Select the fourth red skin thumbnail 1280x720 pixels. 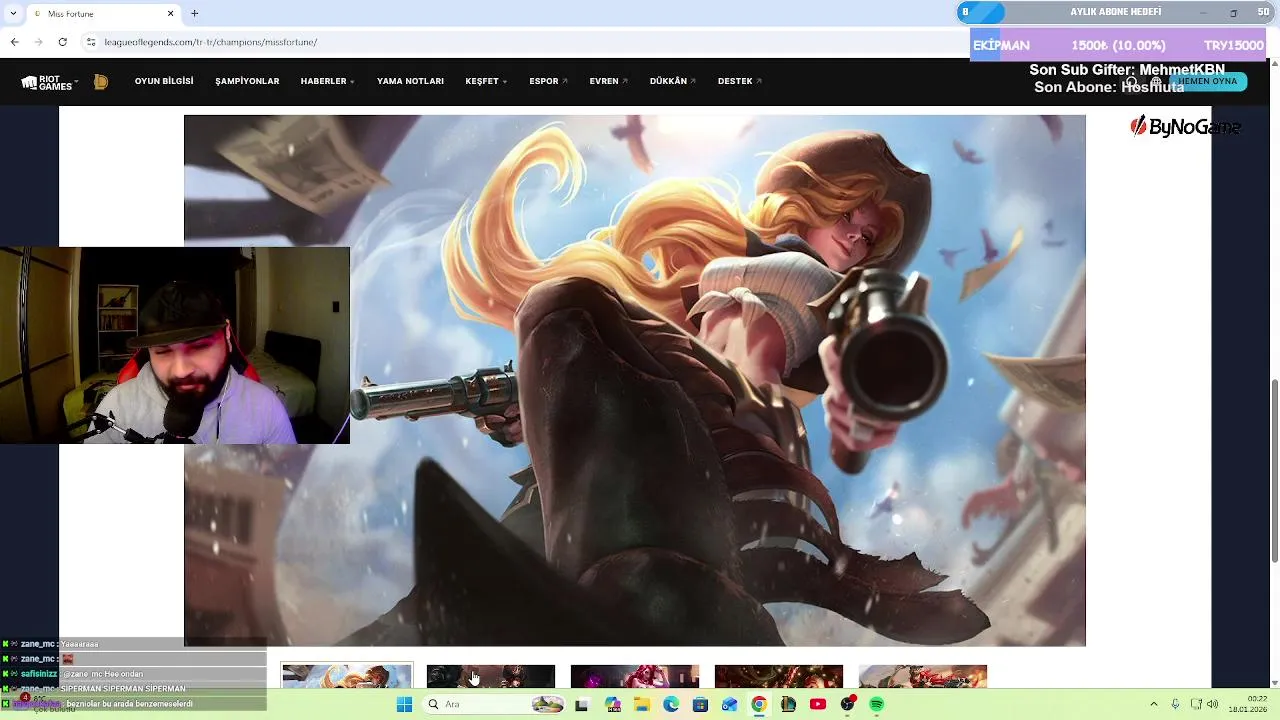tap(779, 676)
